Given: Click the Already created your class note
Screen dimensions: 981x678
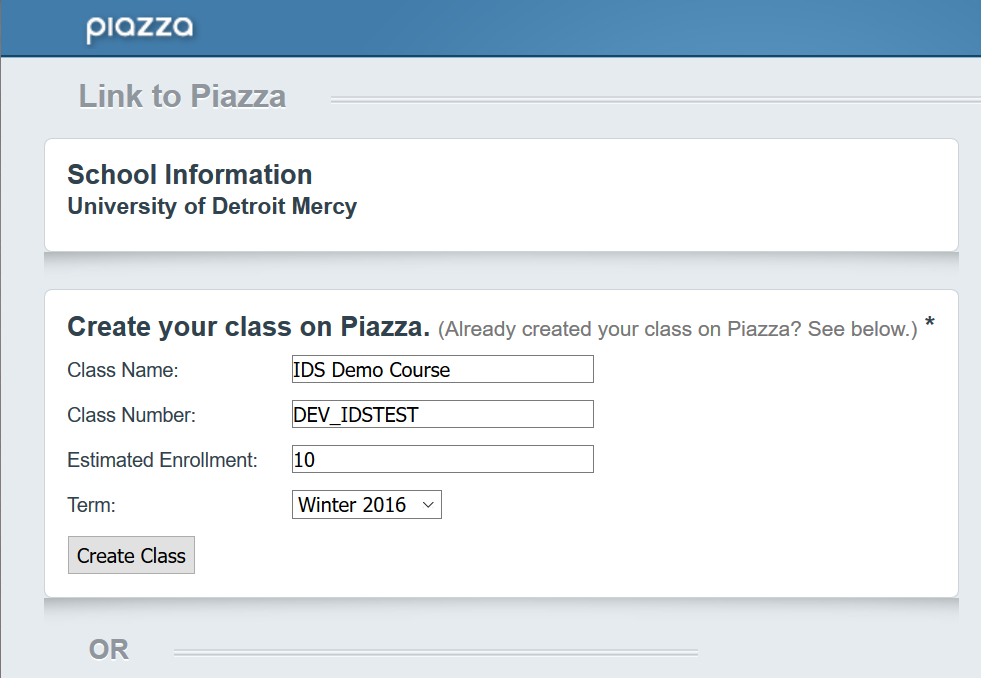Looking at the screenshot, I should [x=678, y=329].
